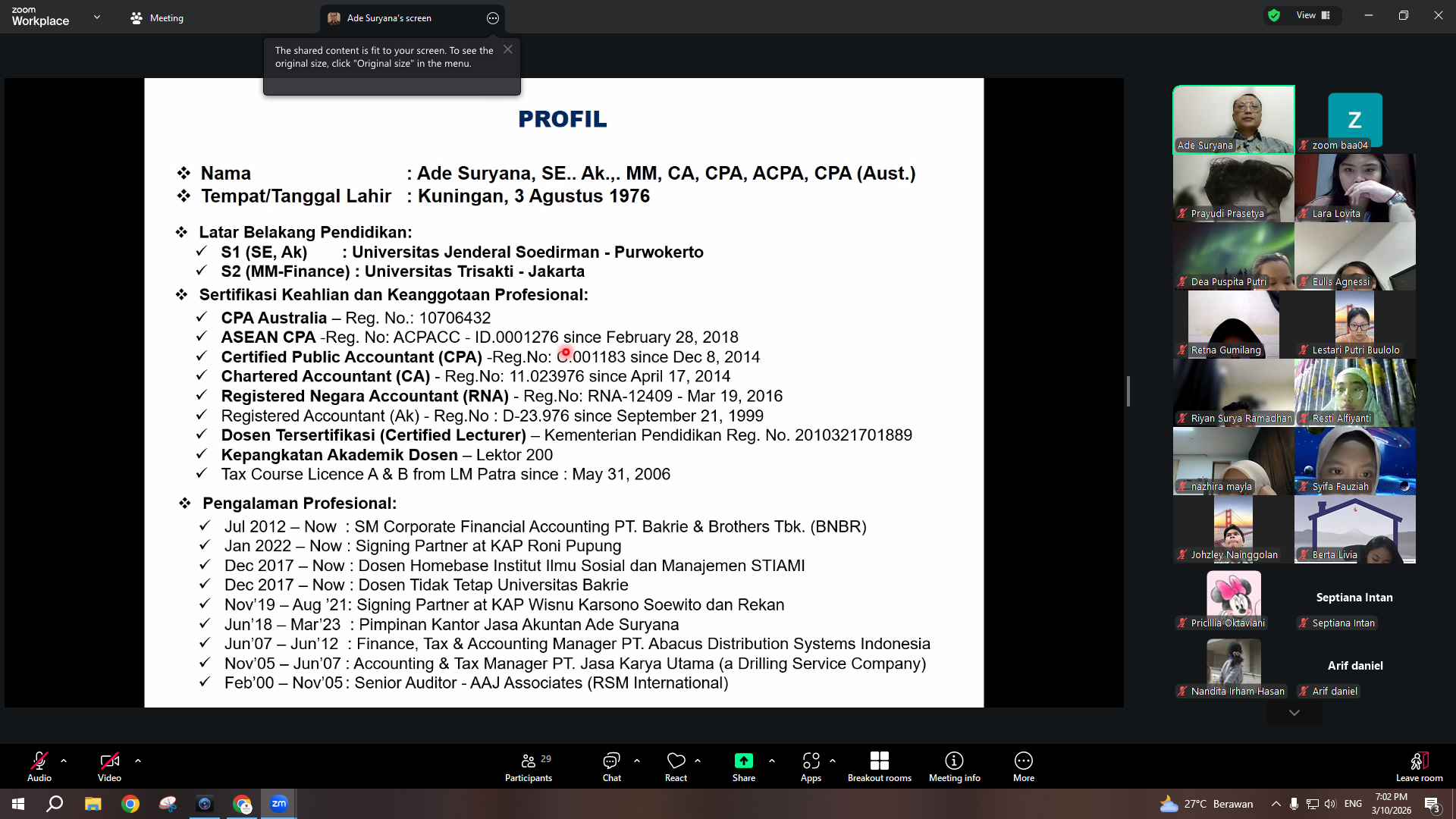
Task: Open screen share options ellipsis icon
Action: (x=493, y=18)
